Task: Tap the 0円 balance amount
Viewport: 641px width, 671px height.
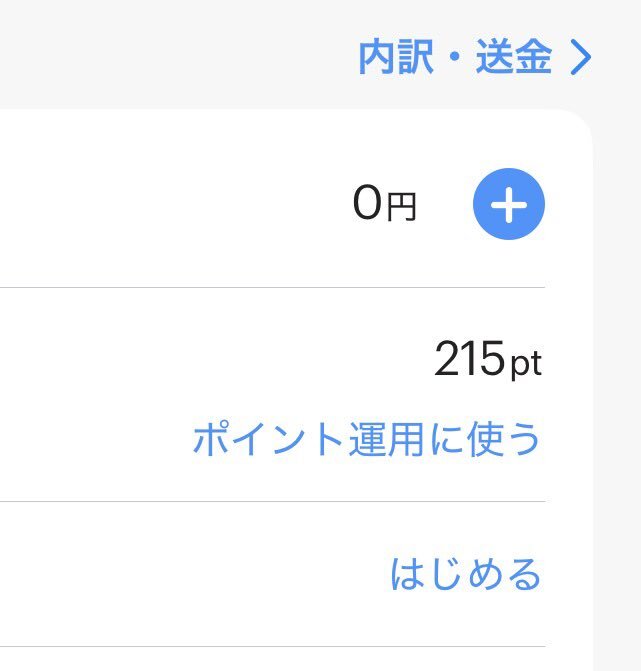Action: point(384,203)
